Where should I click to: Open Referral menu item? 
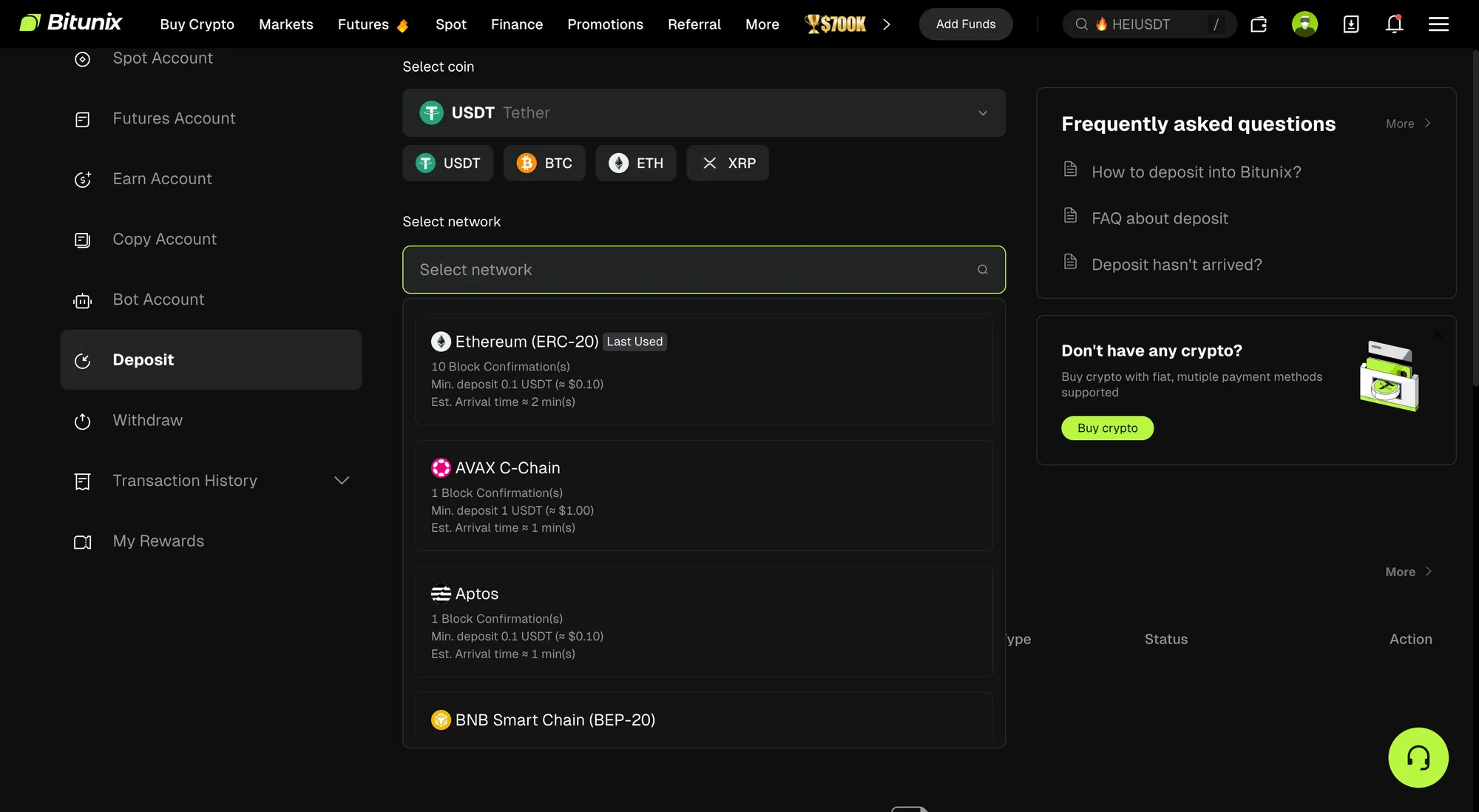[x=694, y=24]
